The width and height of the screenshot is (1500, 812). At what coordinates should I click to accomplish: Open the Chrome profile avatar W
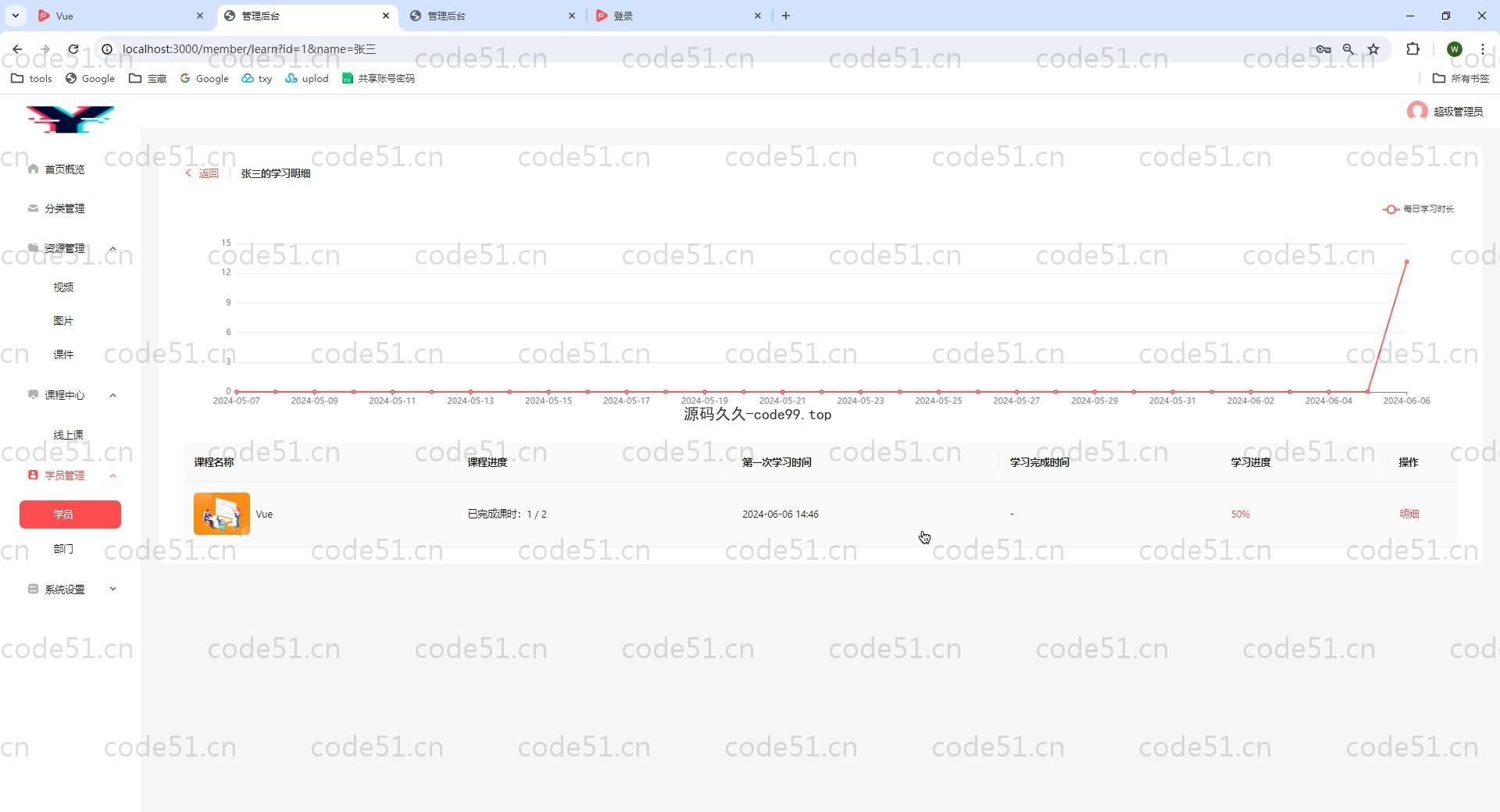pos(1454,49)
